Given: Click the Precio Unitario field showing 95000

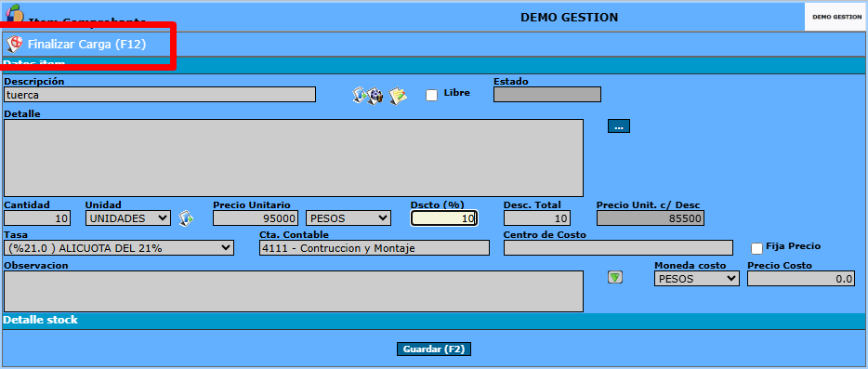Looking at the screenshot, I should coord(256,218).
